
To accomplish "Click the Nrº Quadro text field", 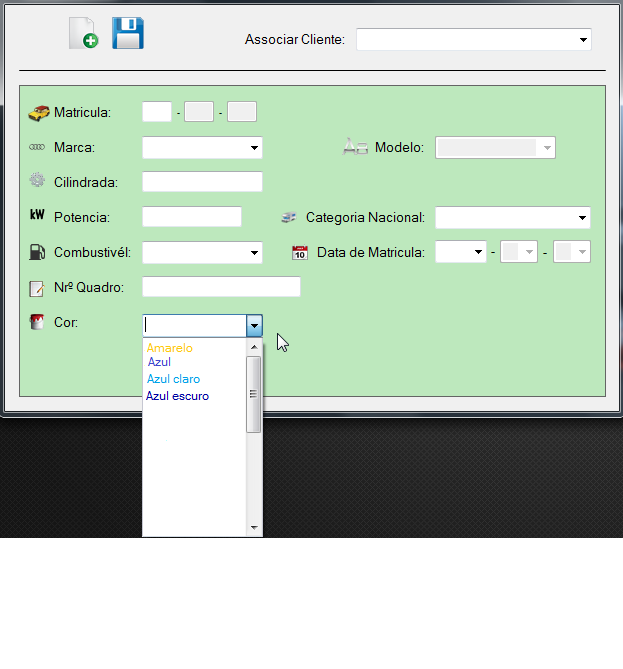I will pos(221,287).
